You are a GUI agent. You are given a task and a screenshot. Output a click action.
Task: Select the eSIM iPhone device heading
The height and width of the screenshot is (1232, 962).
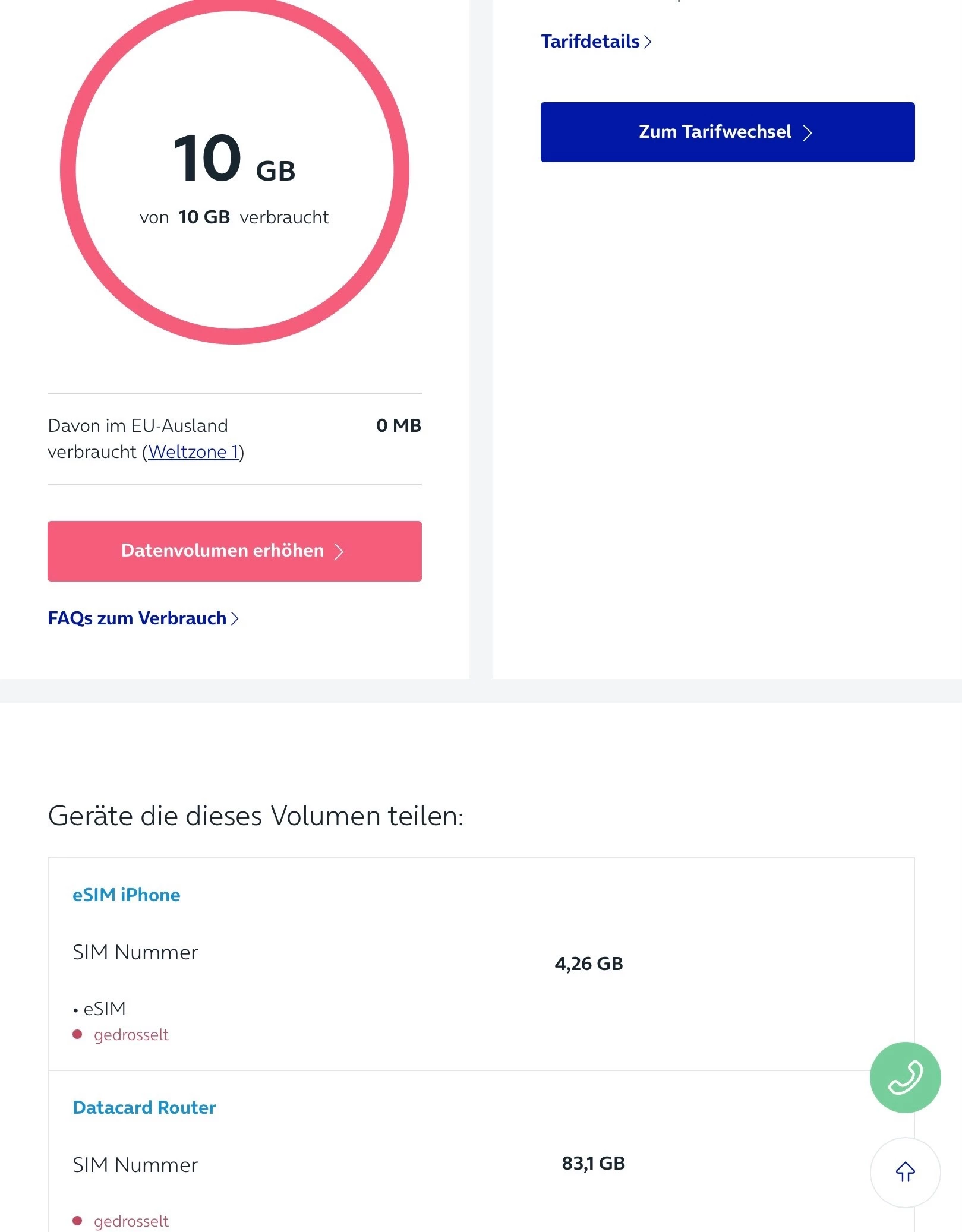click(126, 895)
